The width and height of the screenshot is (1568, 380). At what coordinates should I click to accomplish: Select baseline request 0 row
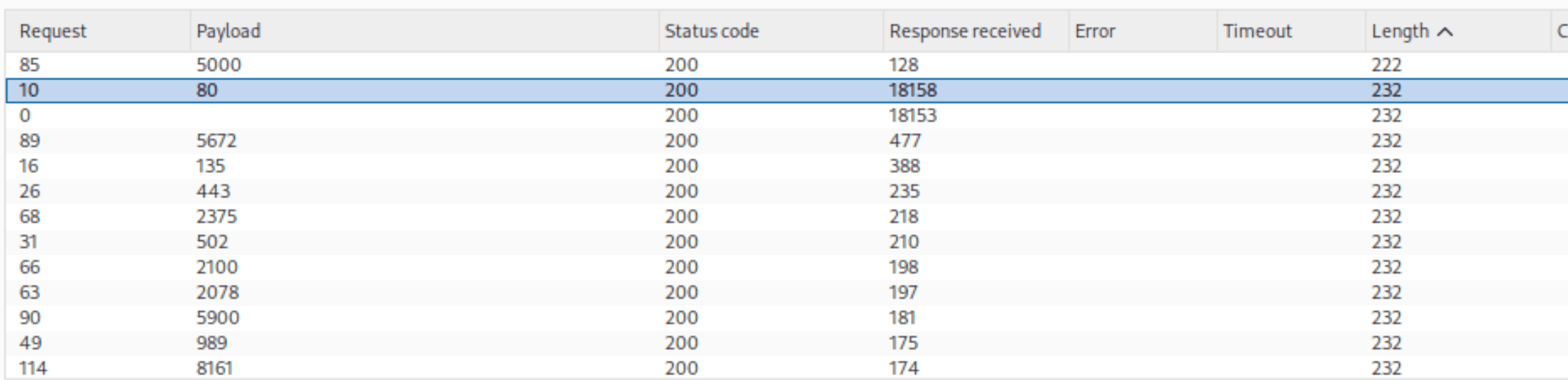[x=786, y=116]
